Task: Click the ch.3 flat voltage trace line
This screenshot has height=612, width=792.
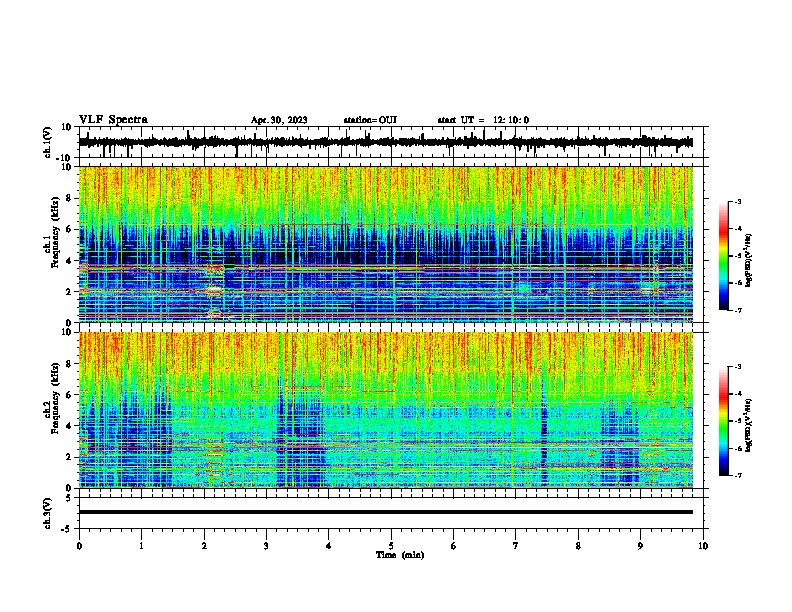Action: 386,512
